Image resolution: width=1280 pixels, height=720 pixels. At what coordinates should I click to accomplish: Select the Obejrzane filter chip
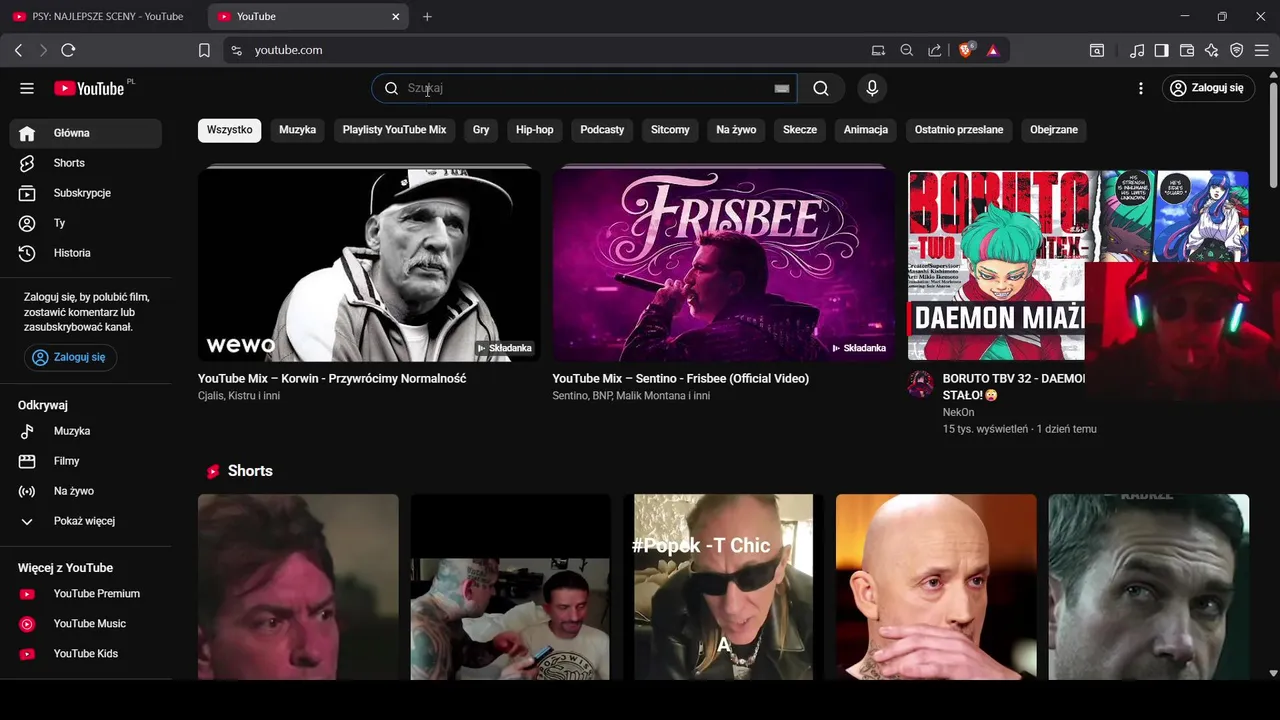click(1054, 130)
